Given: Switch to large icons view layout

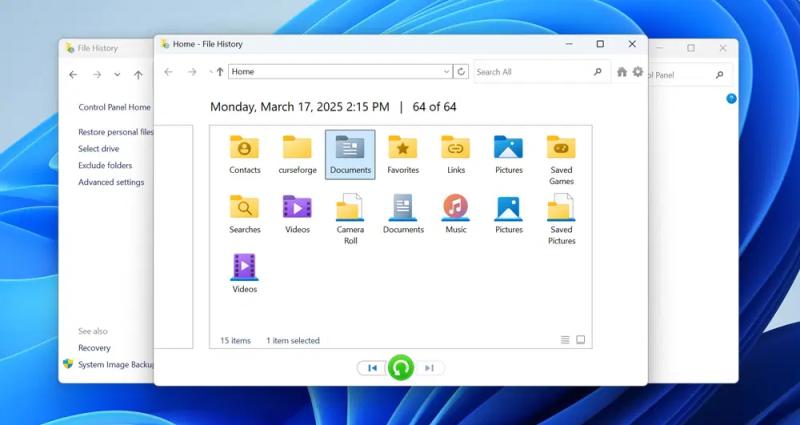Looking at the screenshot, I should [581, 340].
